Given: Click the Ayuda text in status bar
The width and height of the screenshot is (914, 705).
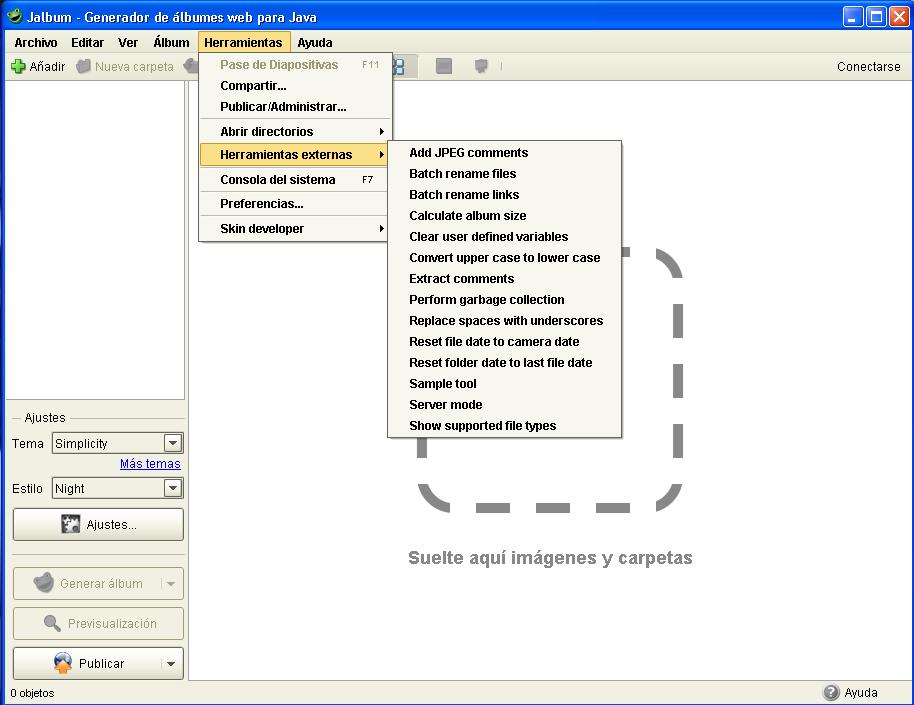Looking at the screenshot, I should pos(861,692).
